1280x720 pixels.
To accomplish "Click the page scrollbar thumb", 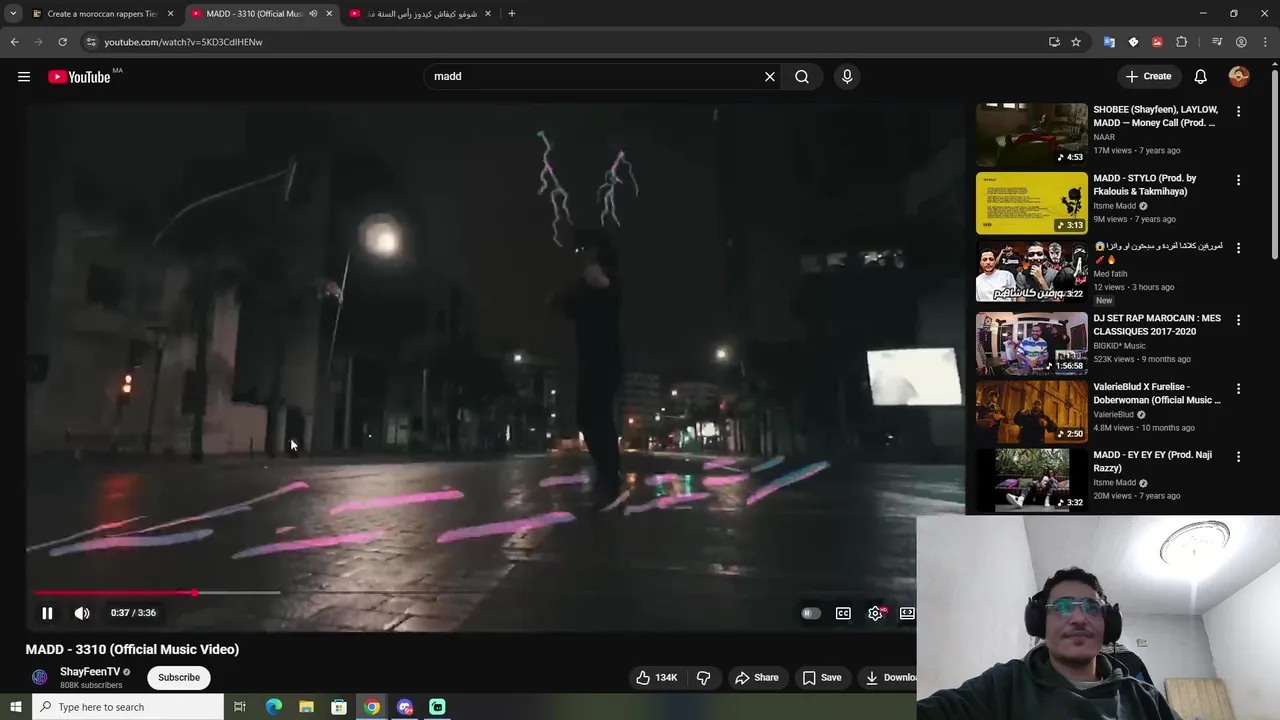I will 1275,165.
